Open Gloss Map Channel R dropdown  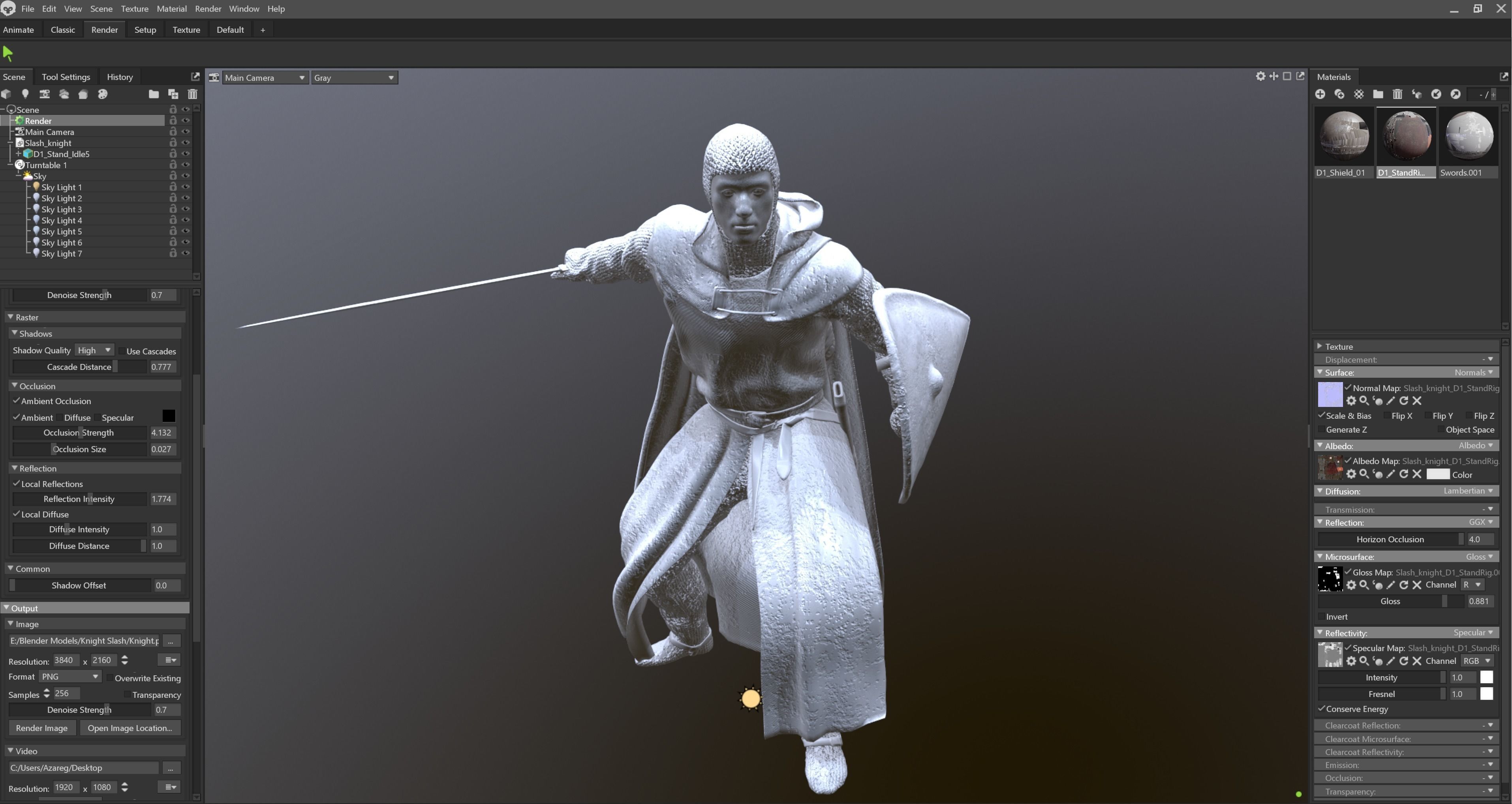pos(1472,585)
